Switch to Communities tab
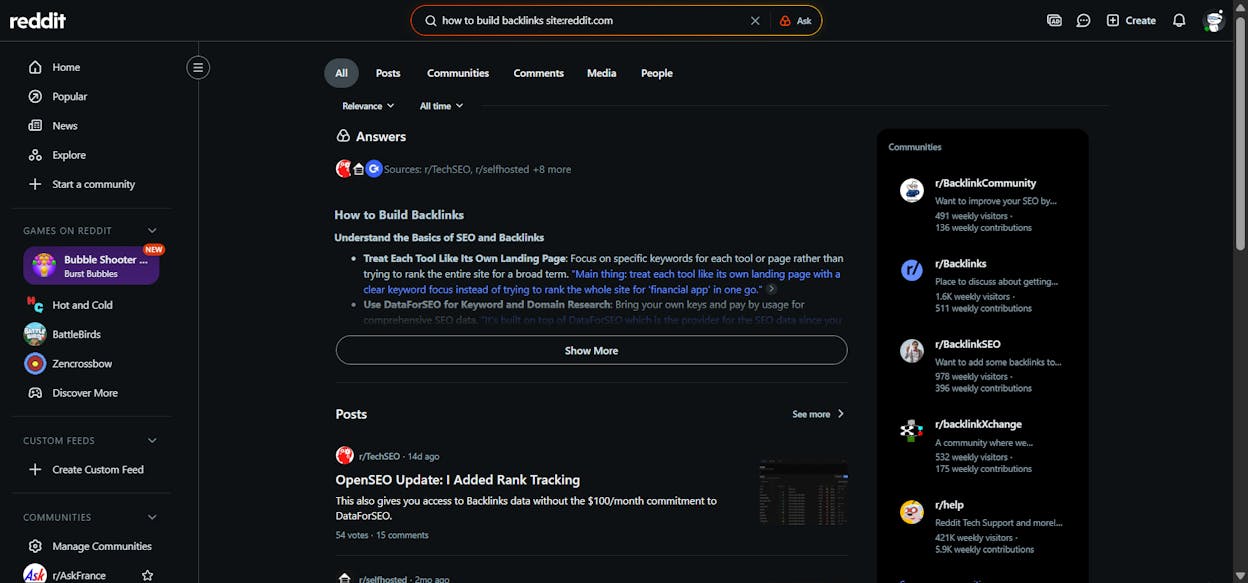This screenshot has width=1248, height=583. click(458, 73)
